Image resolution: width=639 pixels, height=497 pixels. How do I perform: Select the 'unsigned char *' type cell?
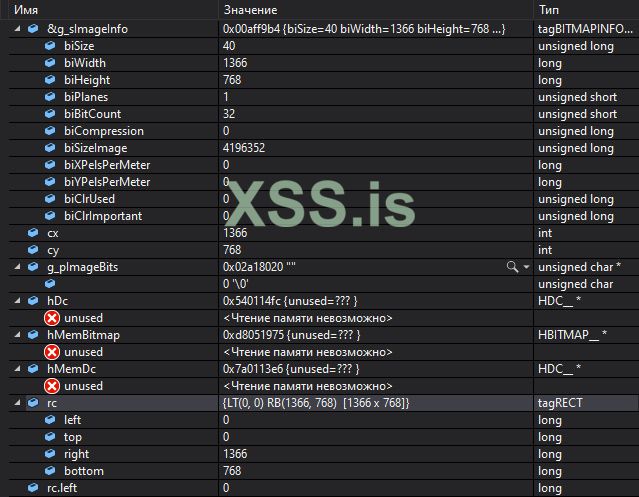[580, 267]
